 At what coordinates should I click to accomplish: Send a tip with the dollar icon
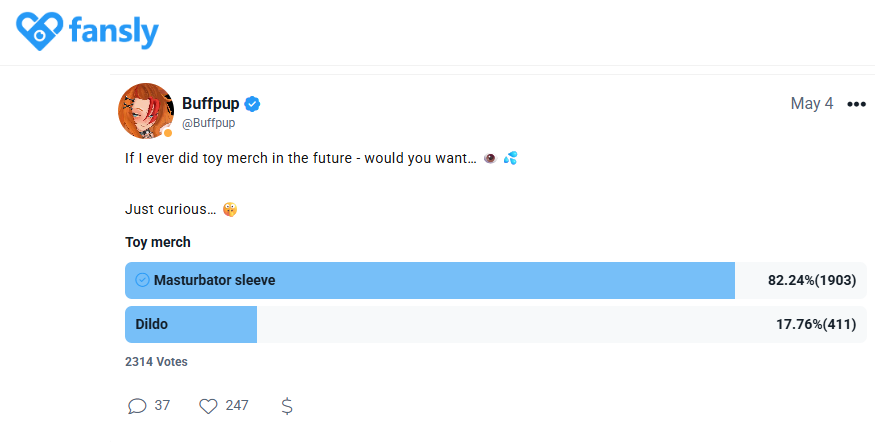(287, 406)
